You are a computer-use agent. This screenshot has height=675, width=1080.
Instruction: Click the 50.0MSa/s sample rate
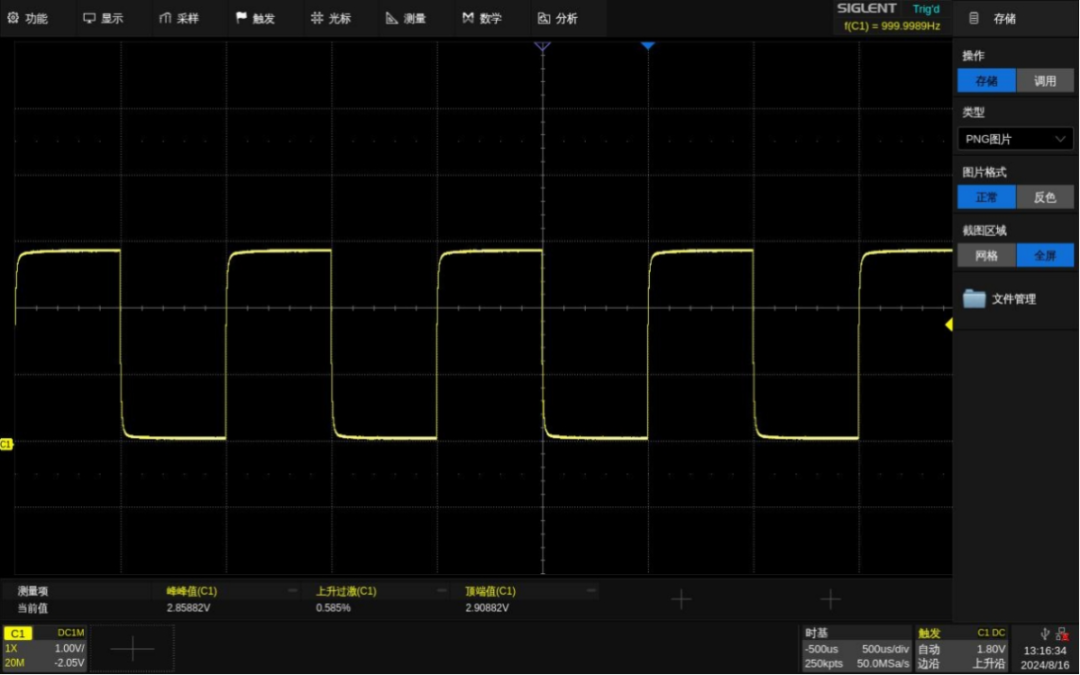(x=883, y=663)
